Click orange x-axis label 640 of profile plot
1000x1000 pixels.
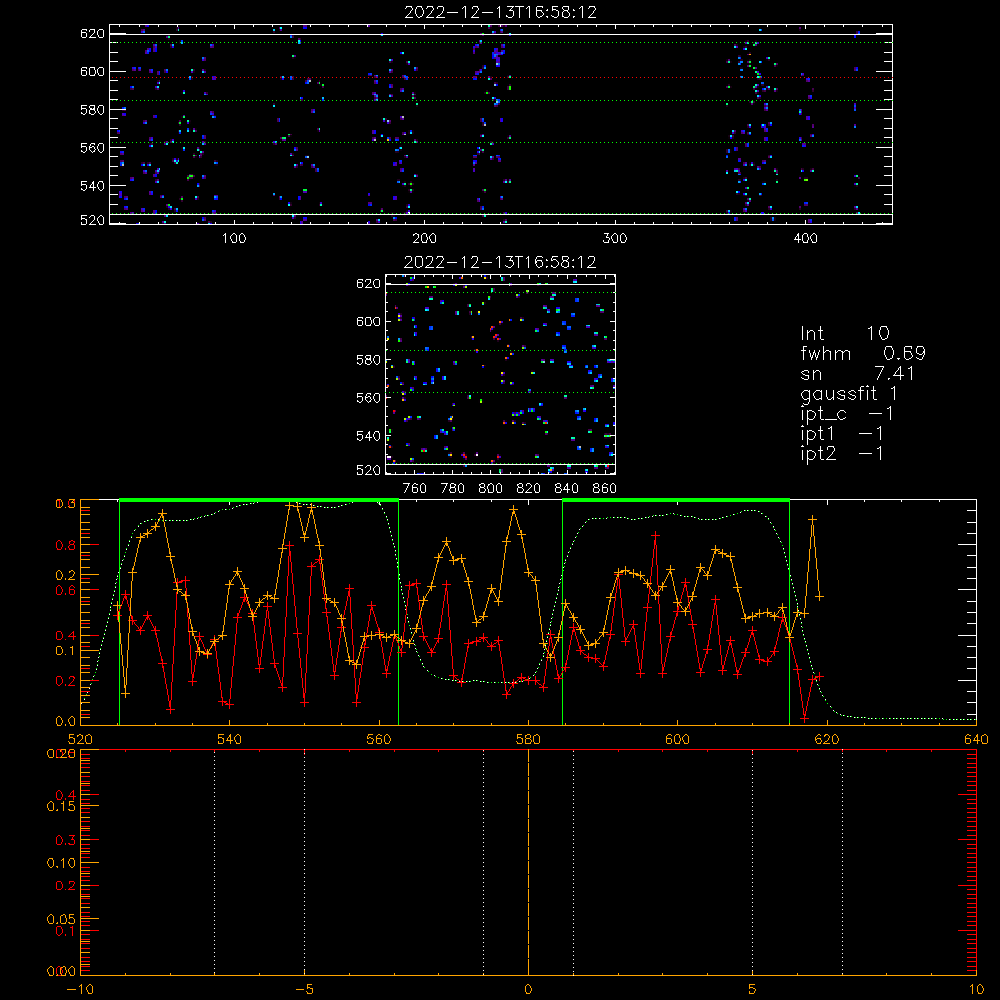pyautogui.click(x=976, y=739)
